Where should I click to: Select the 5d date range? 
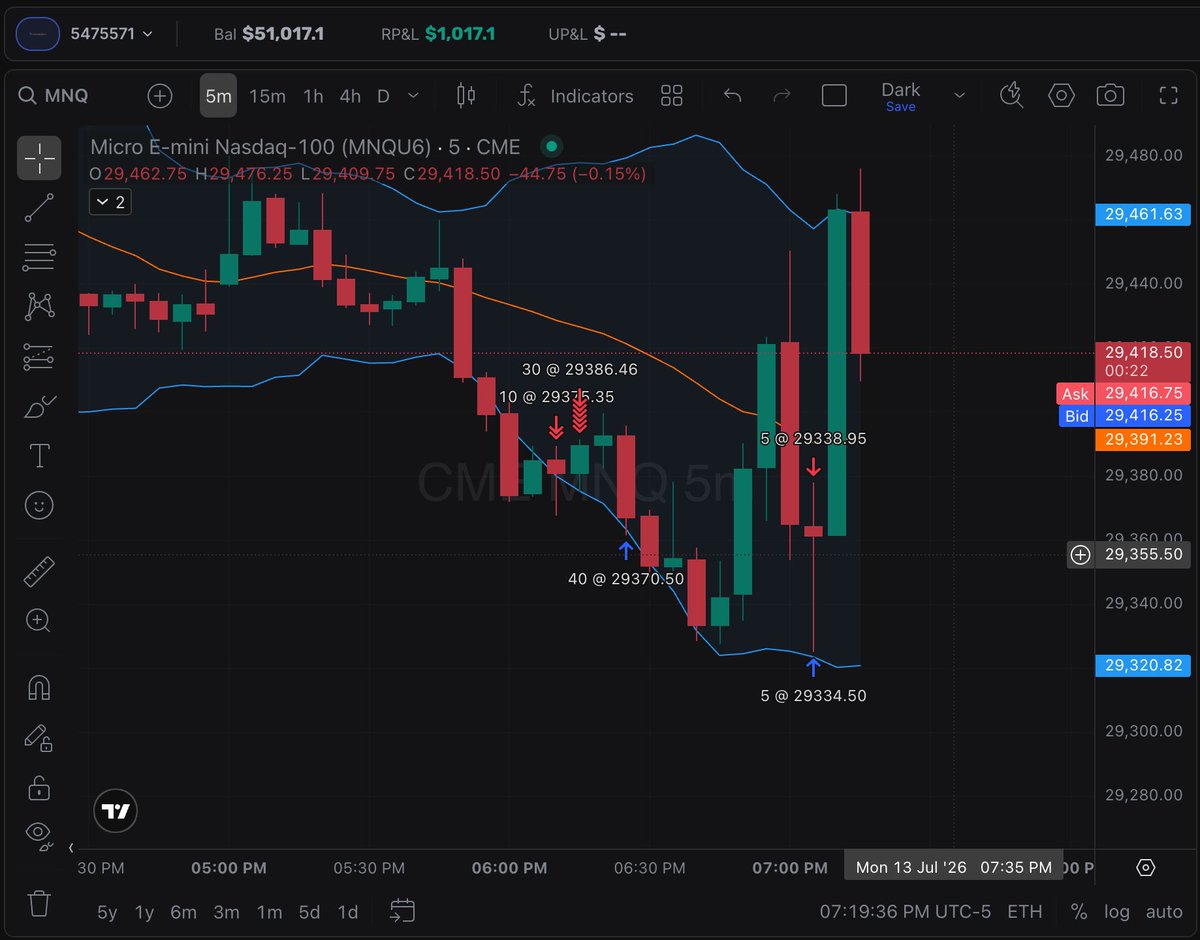click(x=310, y=912)
